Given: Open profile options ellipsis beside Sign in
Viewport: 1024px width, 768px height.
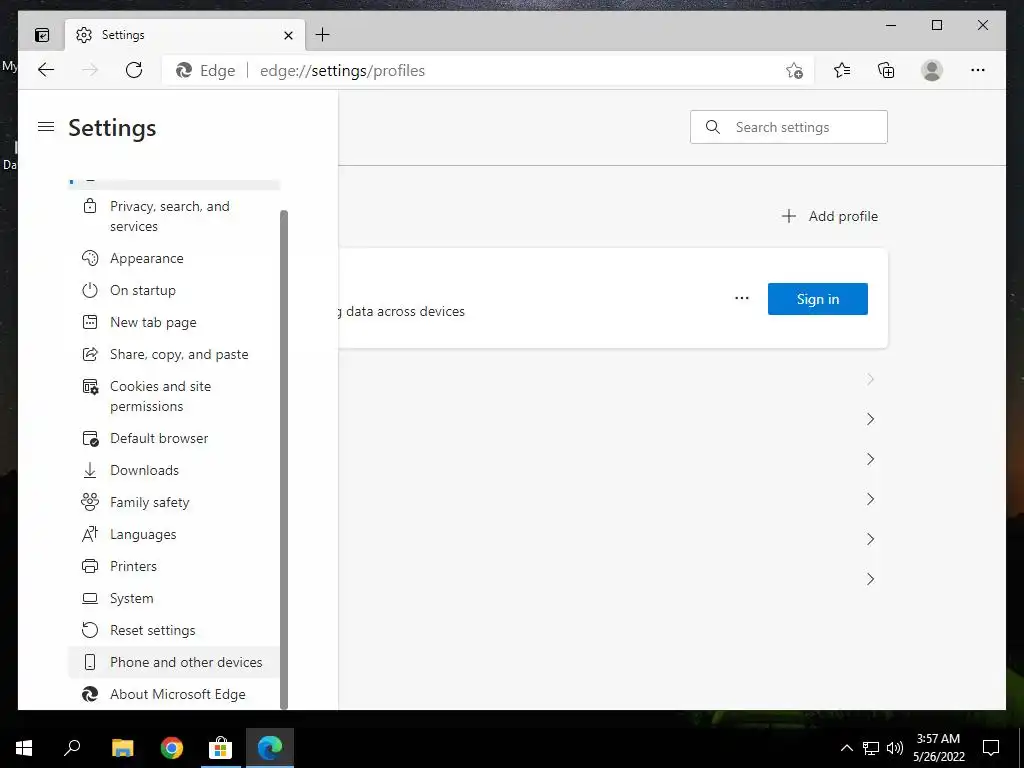Looking at the screenshot, I should [742, 298].
